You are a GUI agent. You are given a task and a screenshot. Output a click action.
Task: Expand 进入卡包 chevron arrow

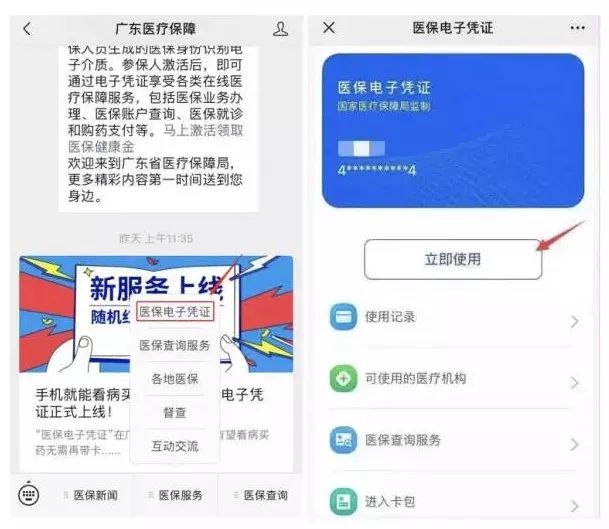pyautogui.click(x=574, y=506)
